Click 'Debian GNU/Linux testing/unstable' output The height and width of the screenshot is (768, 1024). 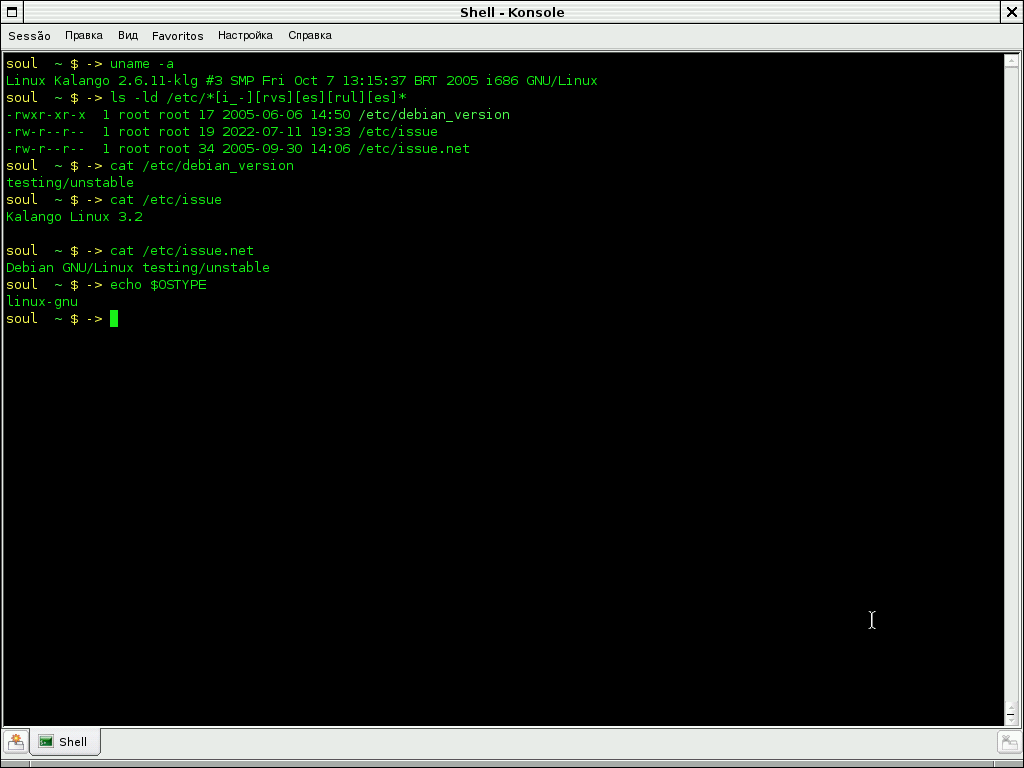[138, 267]
